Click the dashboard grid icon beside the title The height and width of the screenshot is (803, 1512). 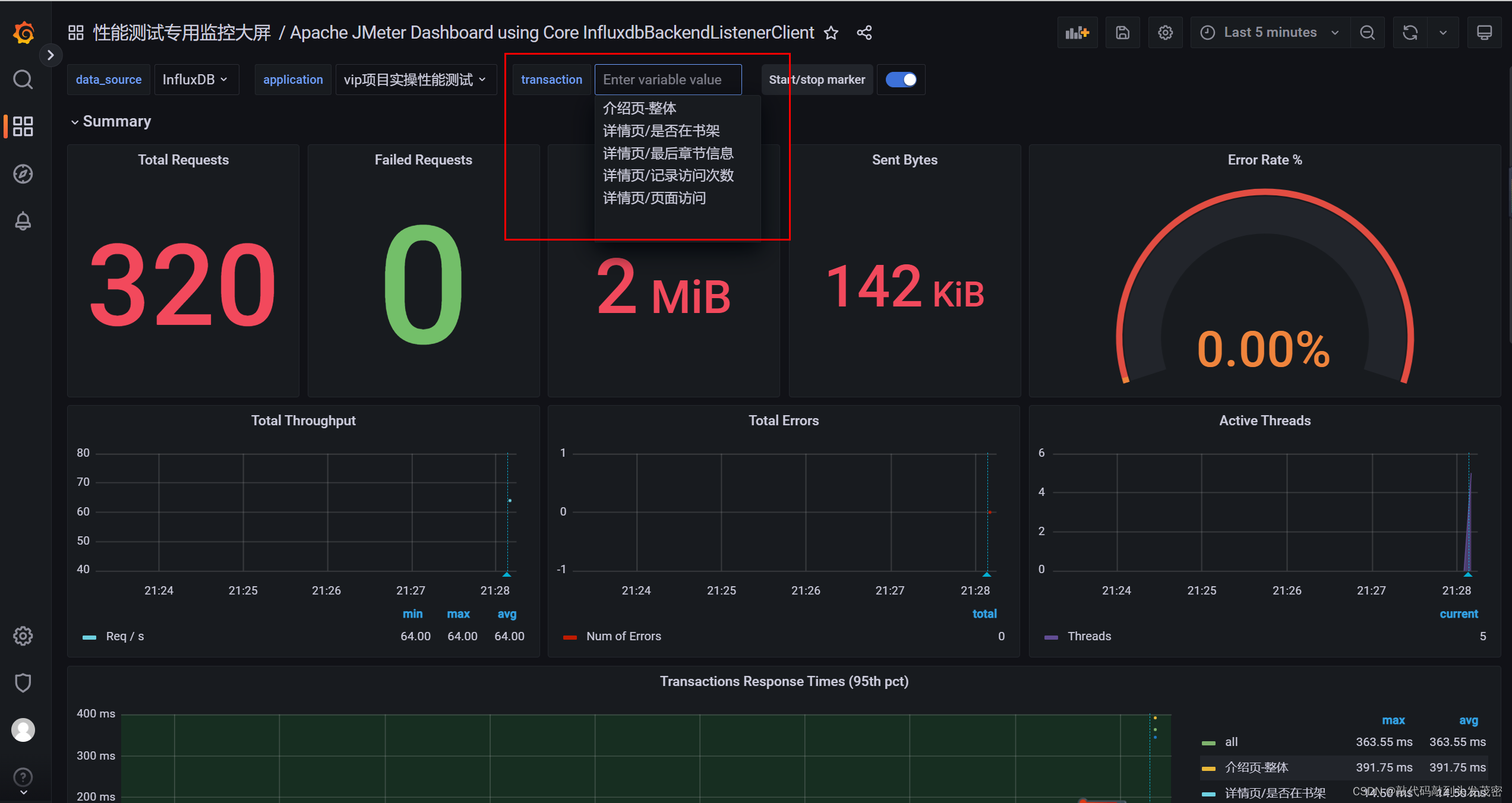(x=75, y=33)
